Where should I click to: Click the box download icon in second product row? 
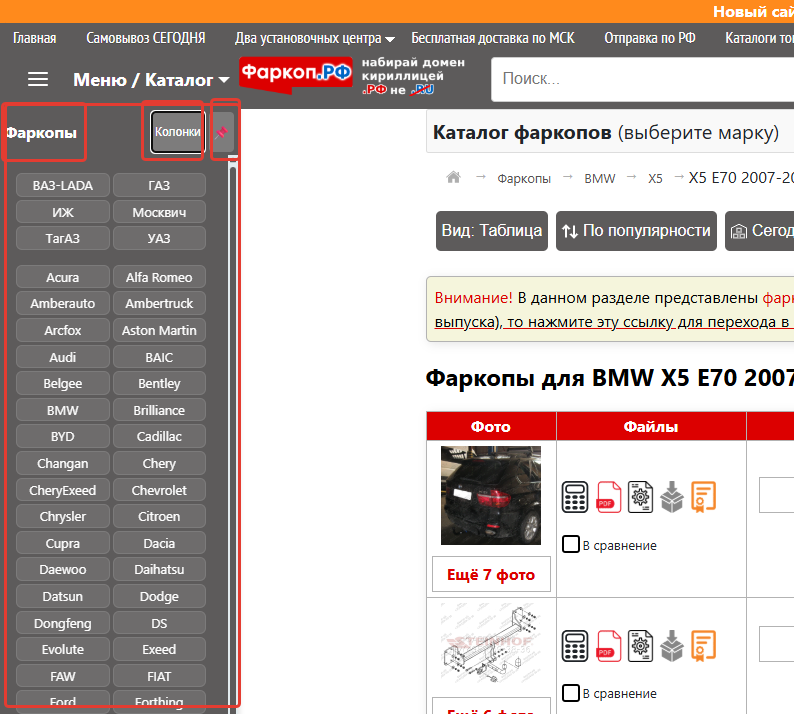pos(672,646)
